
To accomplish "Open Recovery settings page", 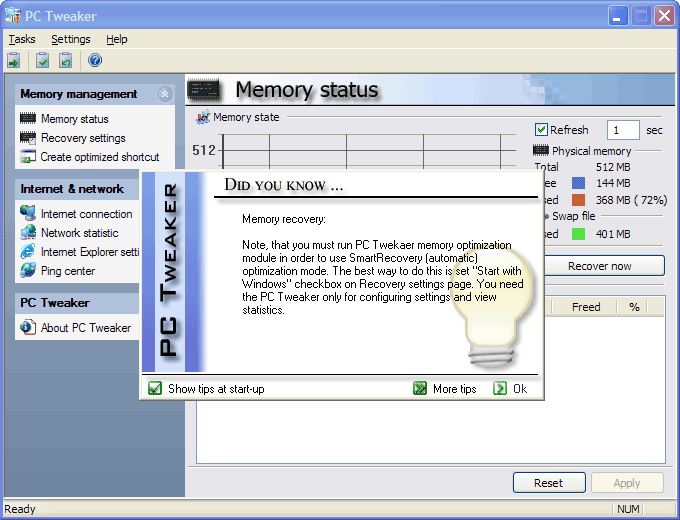I will click(x=83, y=138).
